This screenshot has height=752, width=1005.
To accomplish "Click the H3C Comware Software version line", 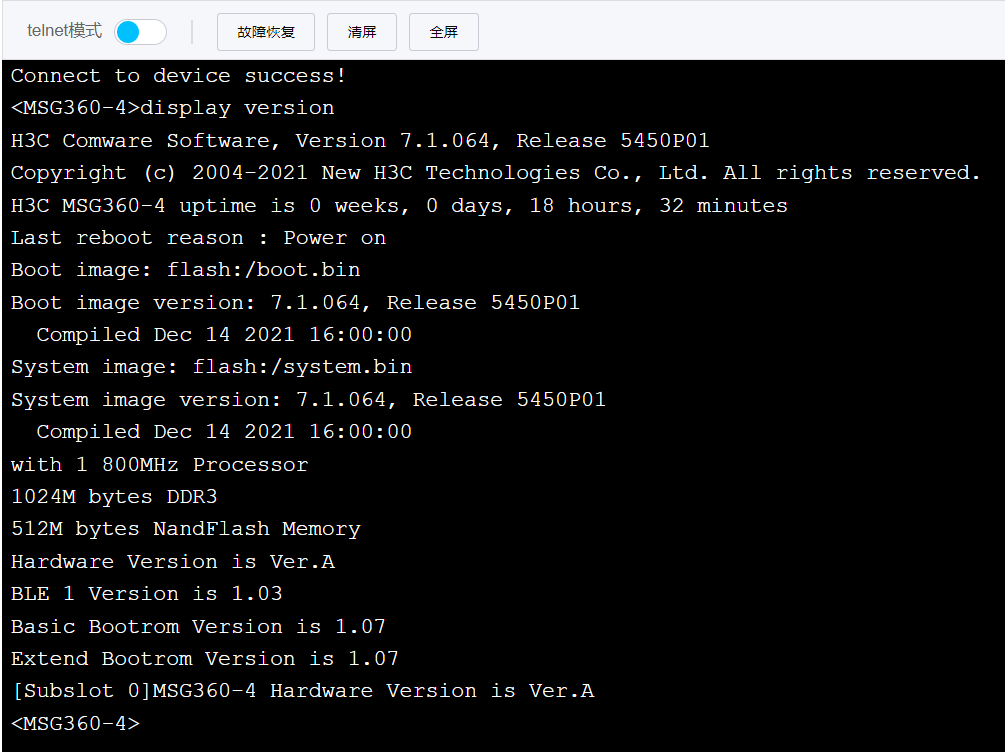I will pos(360,141).
